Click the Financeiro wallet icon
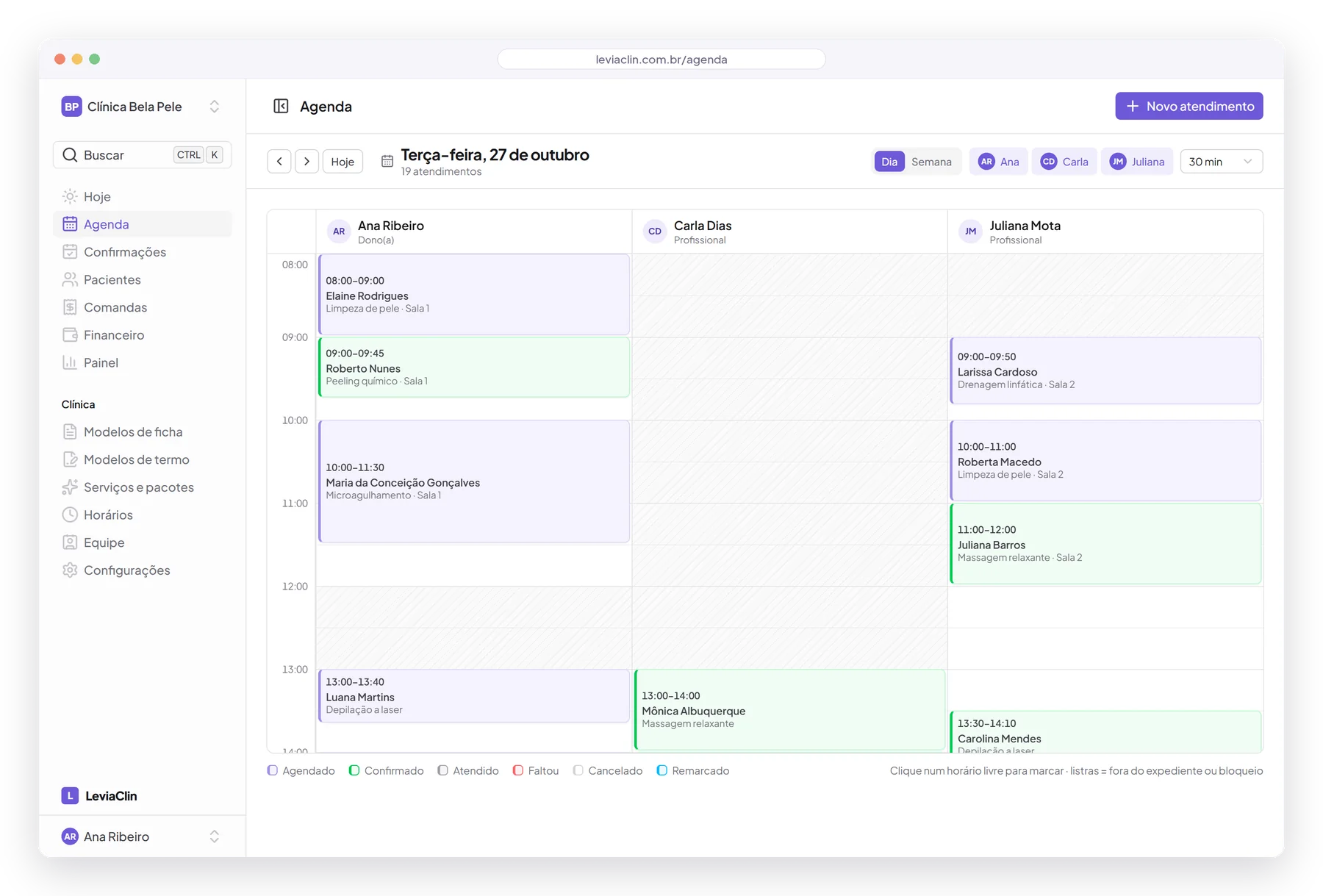The width and height of the screenshot is (1323, 896). [70, 334]
